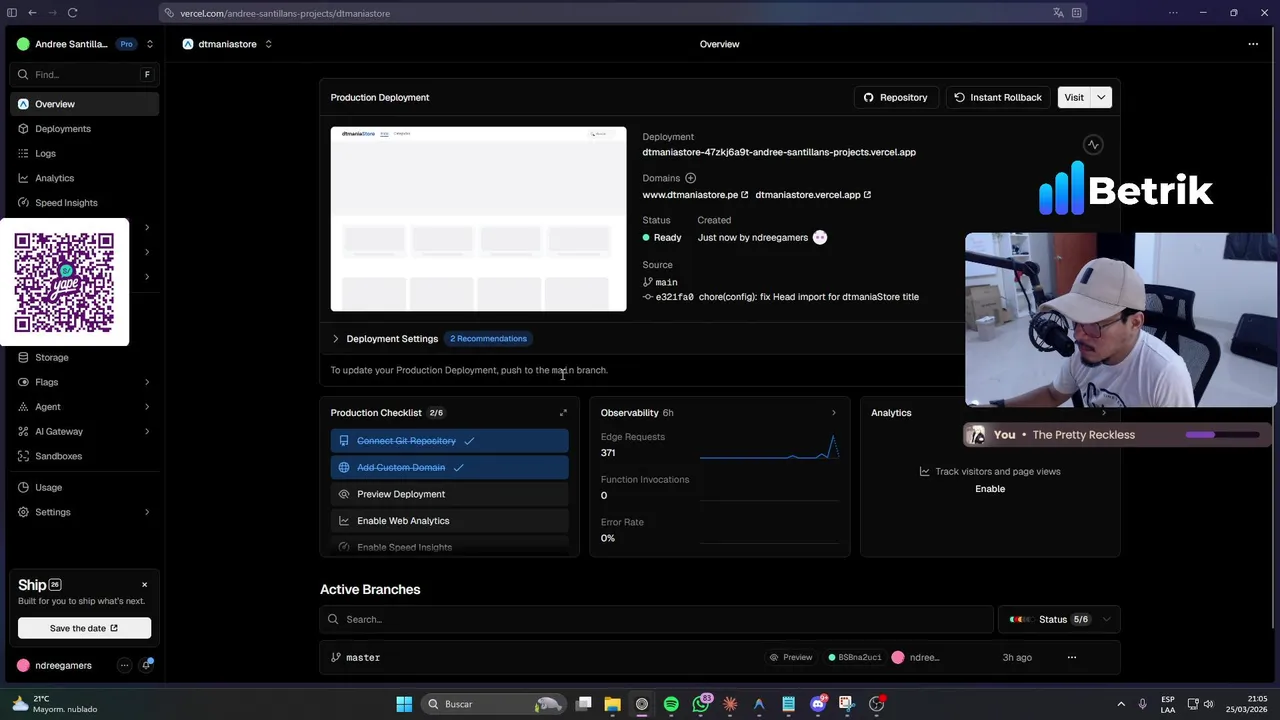The image size is (1280, 720).
Task: Open the dropdown arrow beside Visit
Action: [1101, 97]
